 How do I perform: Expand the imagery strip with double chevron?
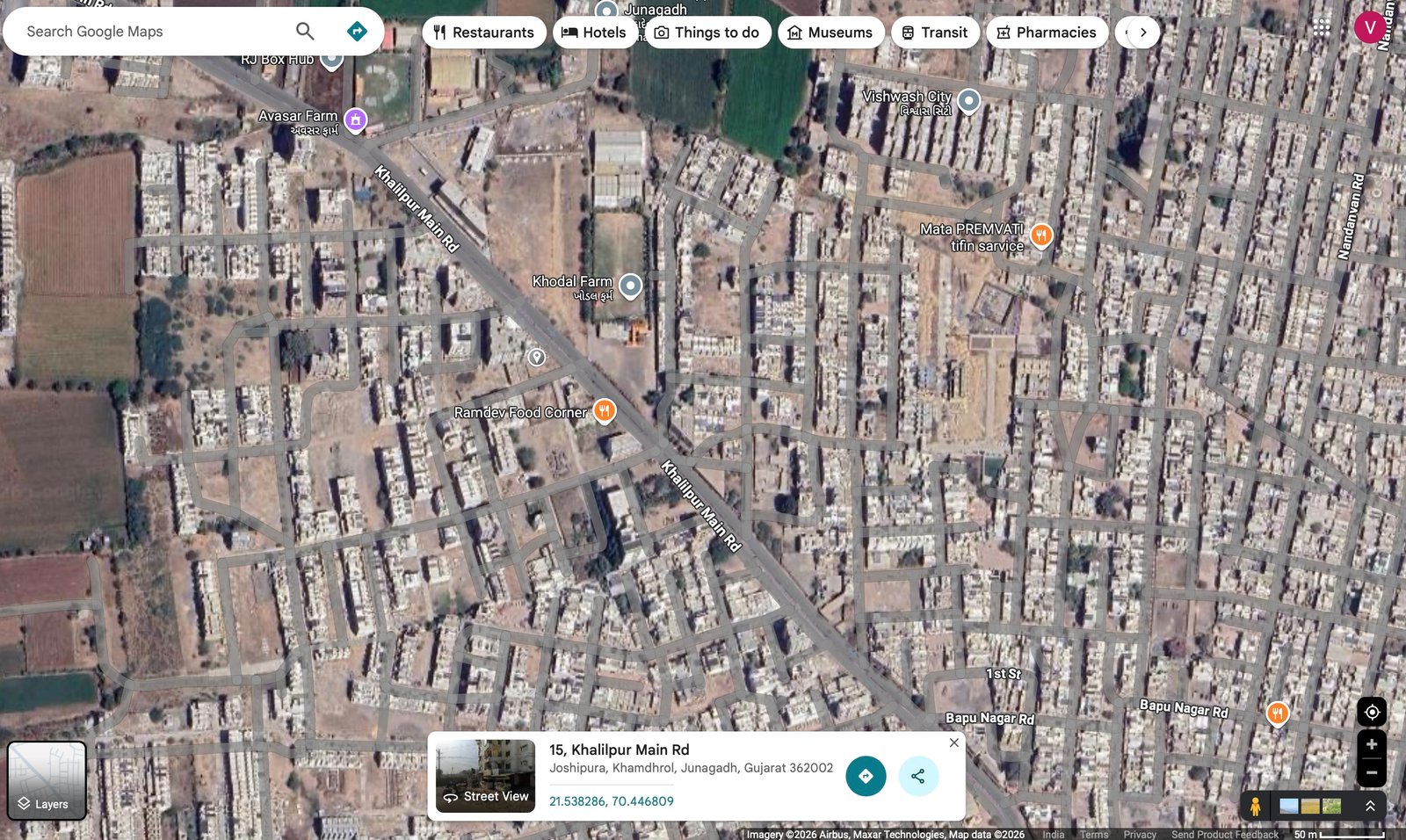point(1369,806)
